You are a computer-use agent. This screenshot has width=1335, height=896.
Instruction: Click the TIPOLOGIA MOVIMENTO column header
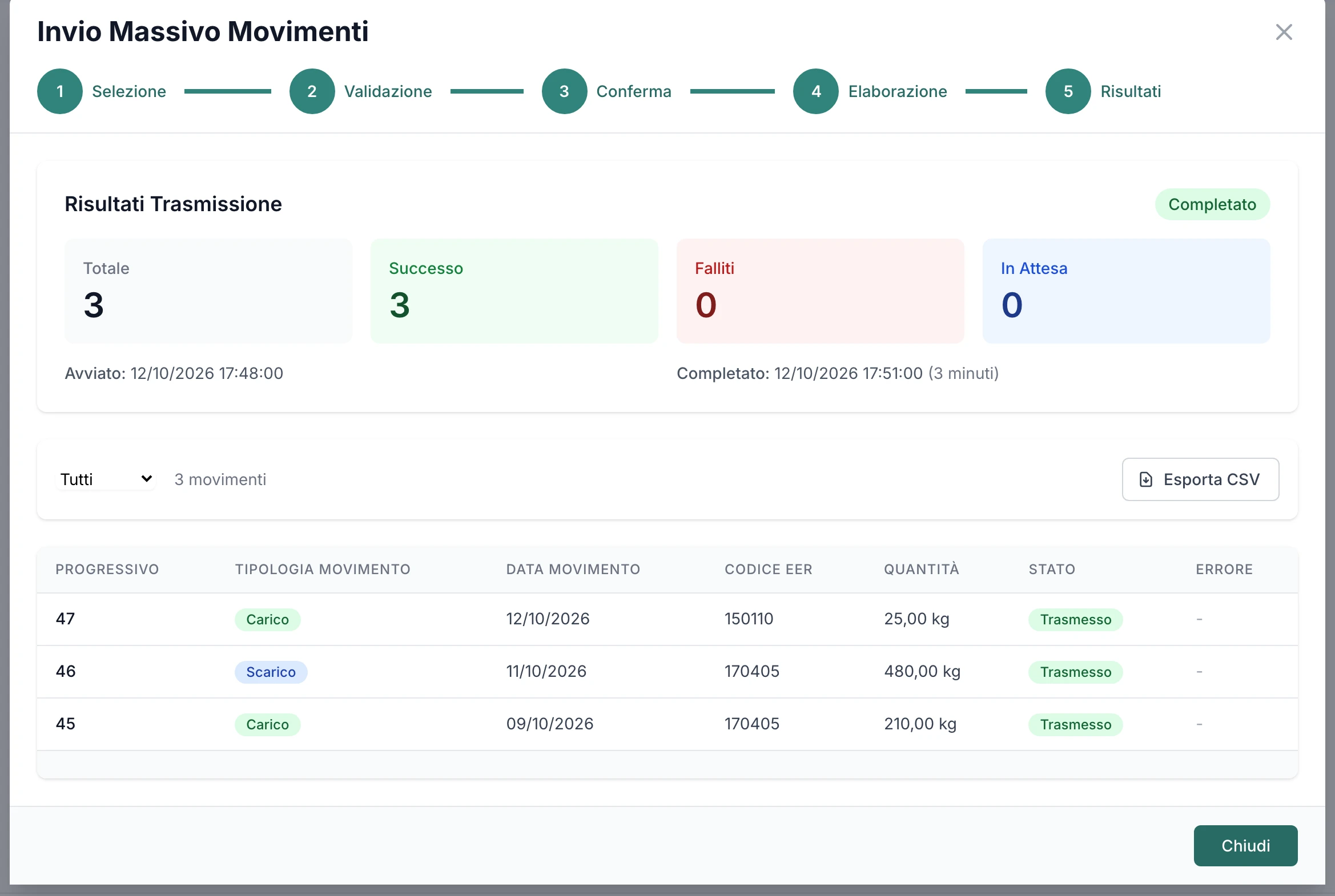[x=323, y=569]
